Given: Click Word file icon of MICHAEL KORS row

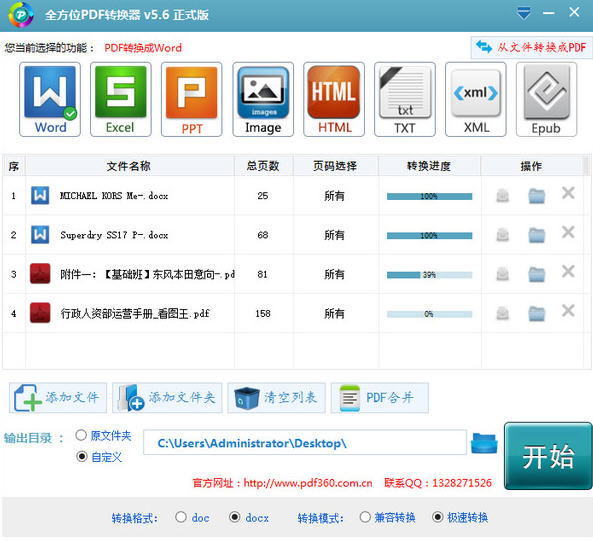Looking at the screenshot, I should (x=40, y=195).
